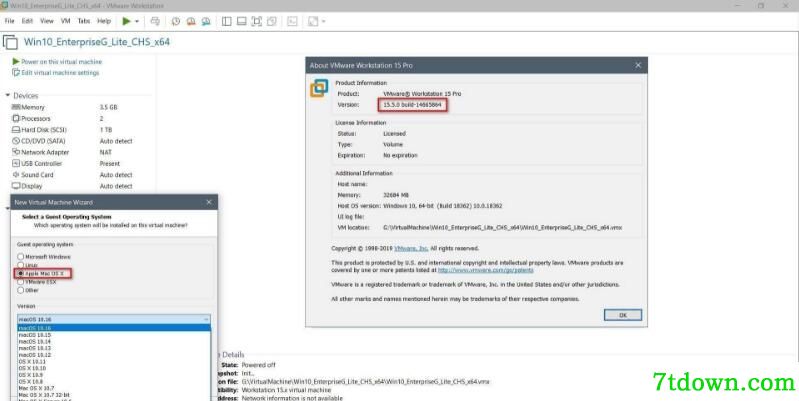799x401 pixels.
Task: Open the VM menu
Action: (x=65, y=21)
